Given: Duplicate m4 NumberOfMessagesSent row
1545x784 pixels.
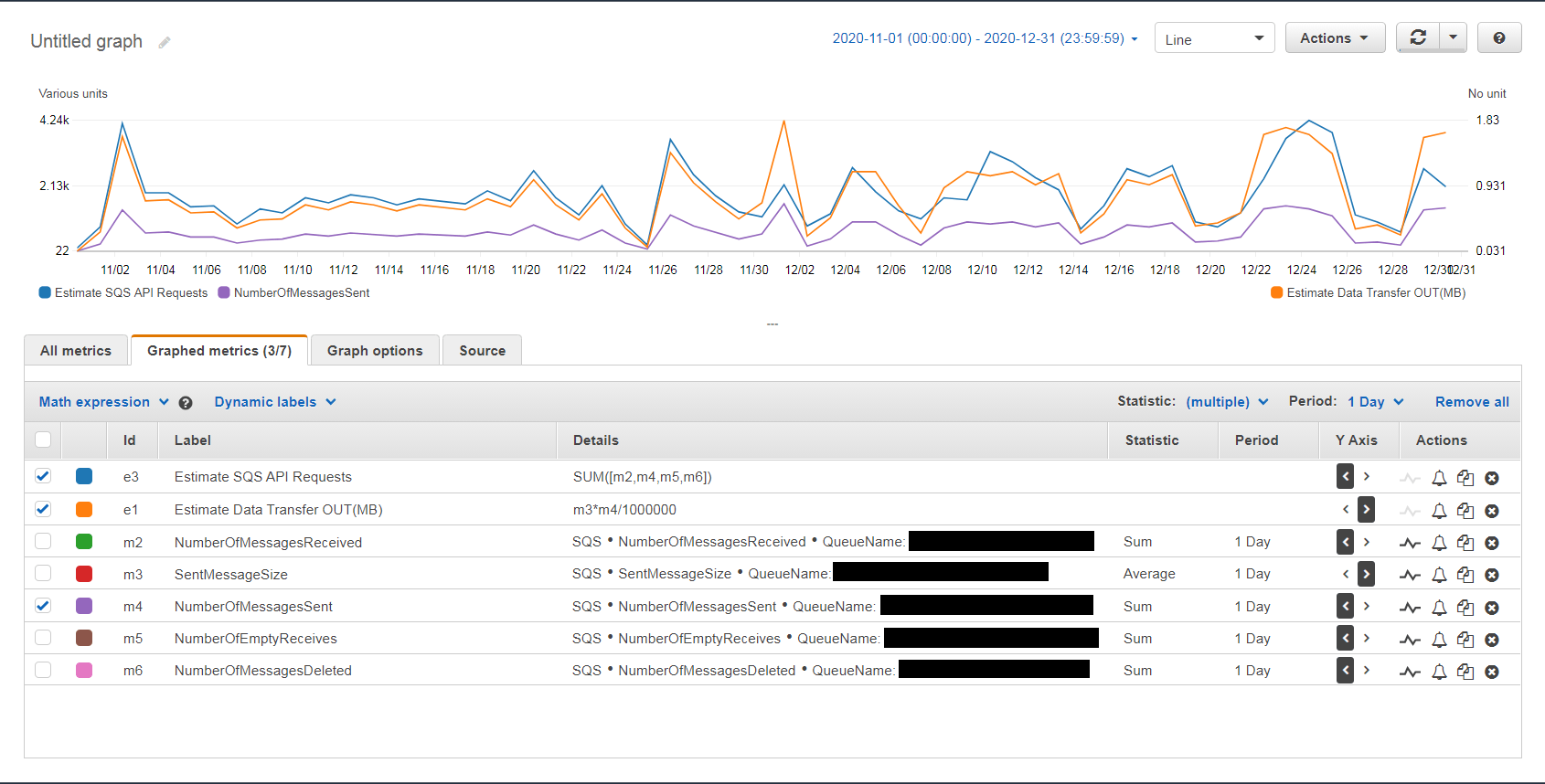Looking at the screenshot, I should (1465, 608).
